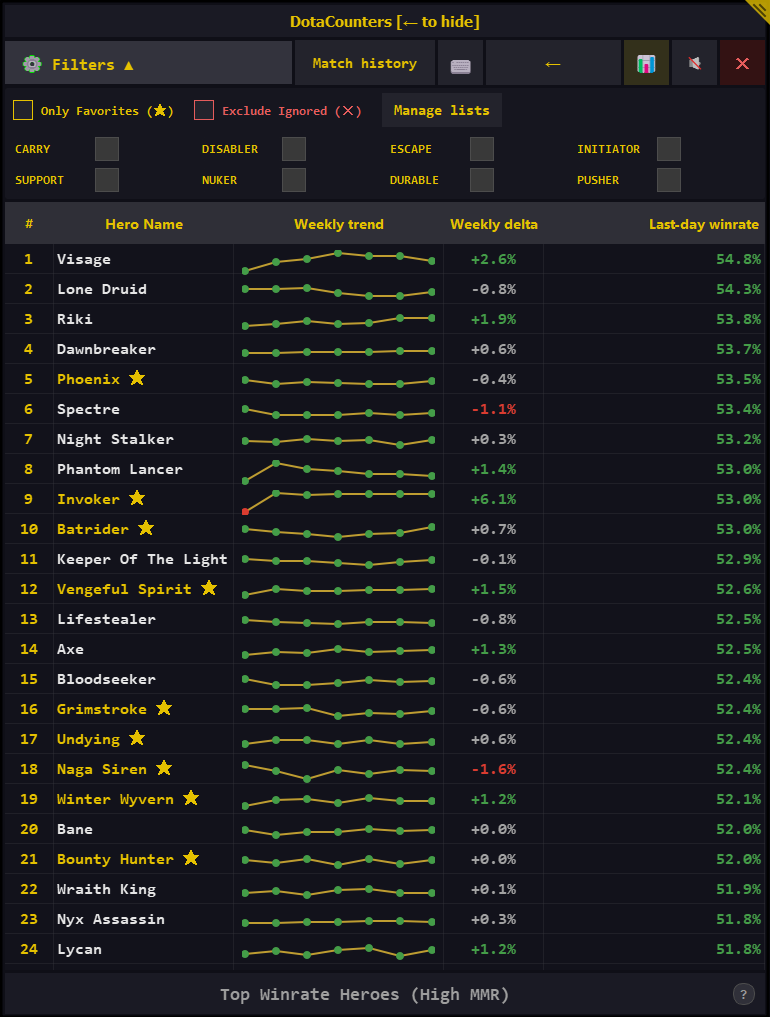This screenshot has width=770, height=1017.
Task: Click the red X close button
Action: (x=742, y=64)
